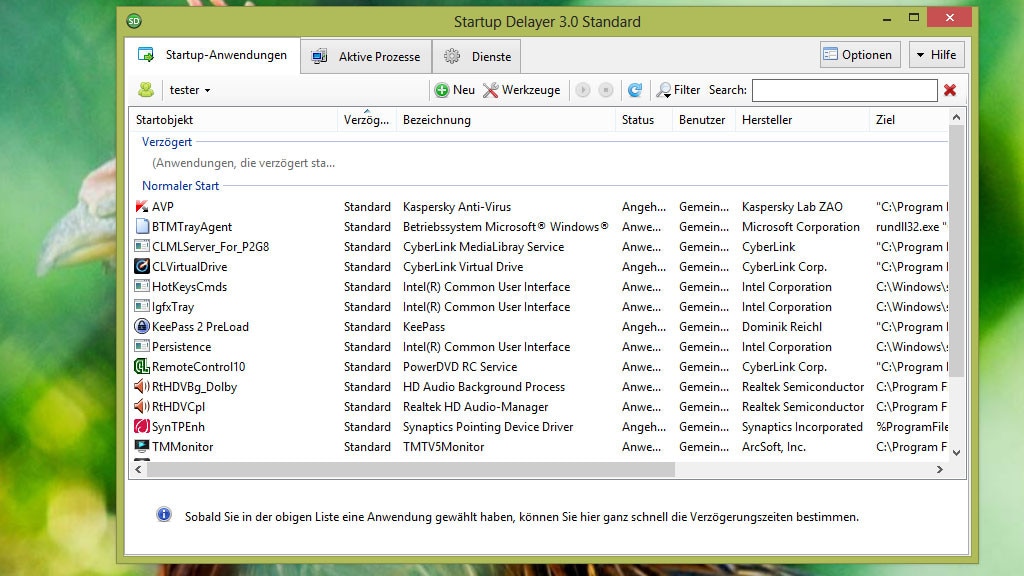Click the horizontal scrollbar left arrow
Screen dimensions: 1024x576
(x=138, y=469)
